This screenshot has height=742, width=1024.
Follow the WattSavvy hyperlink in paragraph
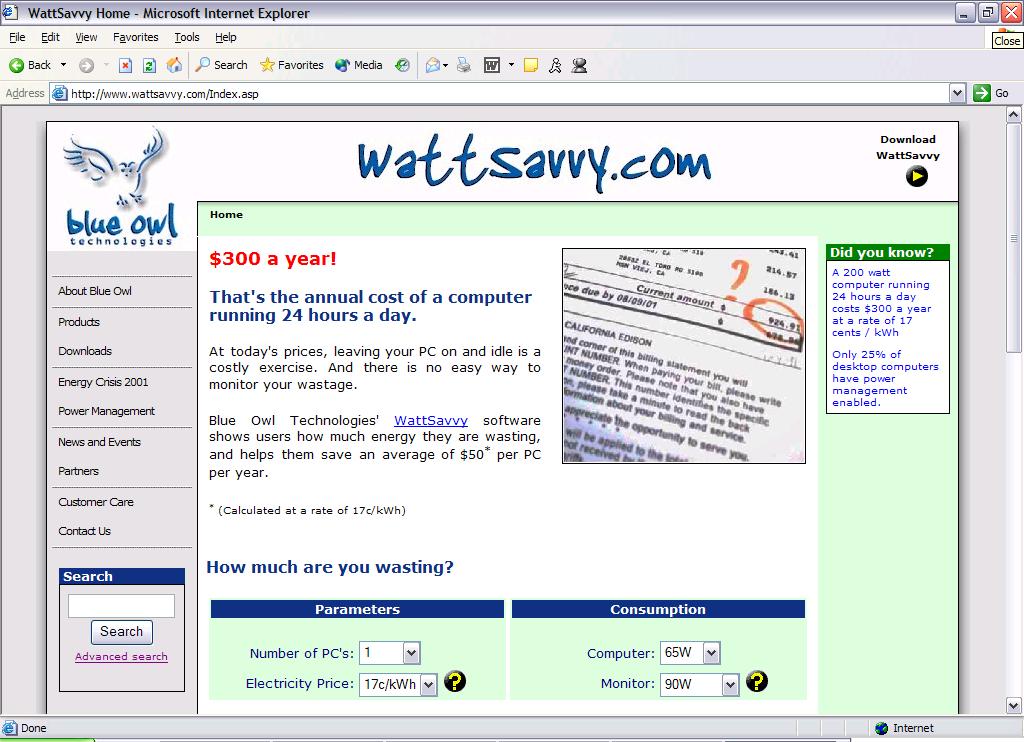click(x=430, y=421)
